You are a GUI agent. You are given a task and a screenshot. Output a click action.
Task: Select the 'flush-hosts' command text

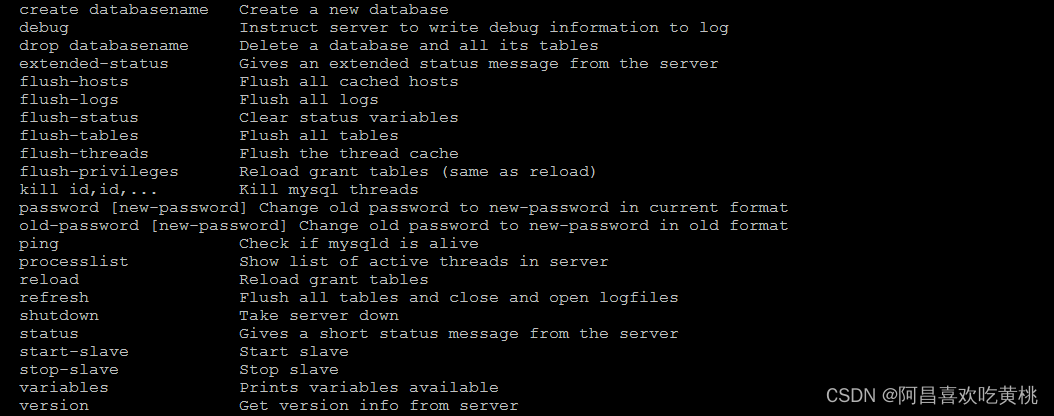73,81
